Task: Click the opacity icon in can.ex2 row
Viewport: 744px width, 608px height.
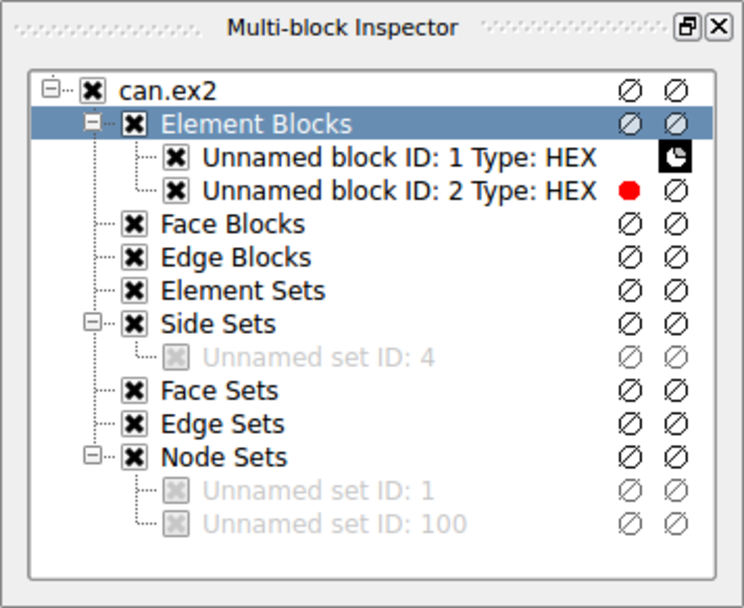Action: point(676,91)
